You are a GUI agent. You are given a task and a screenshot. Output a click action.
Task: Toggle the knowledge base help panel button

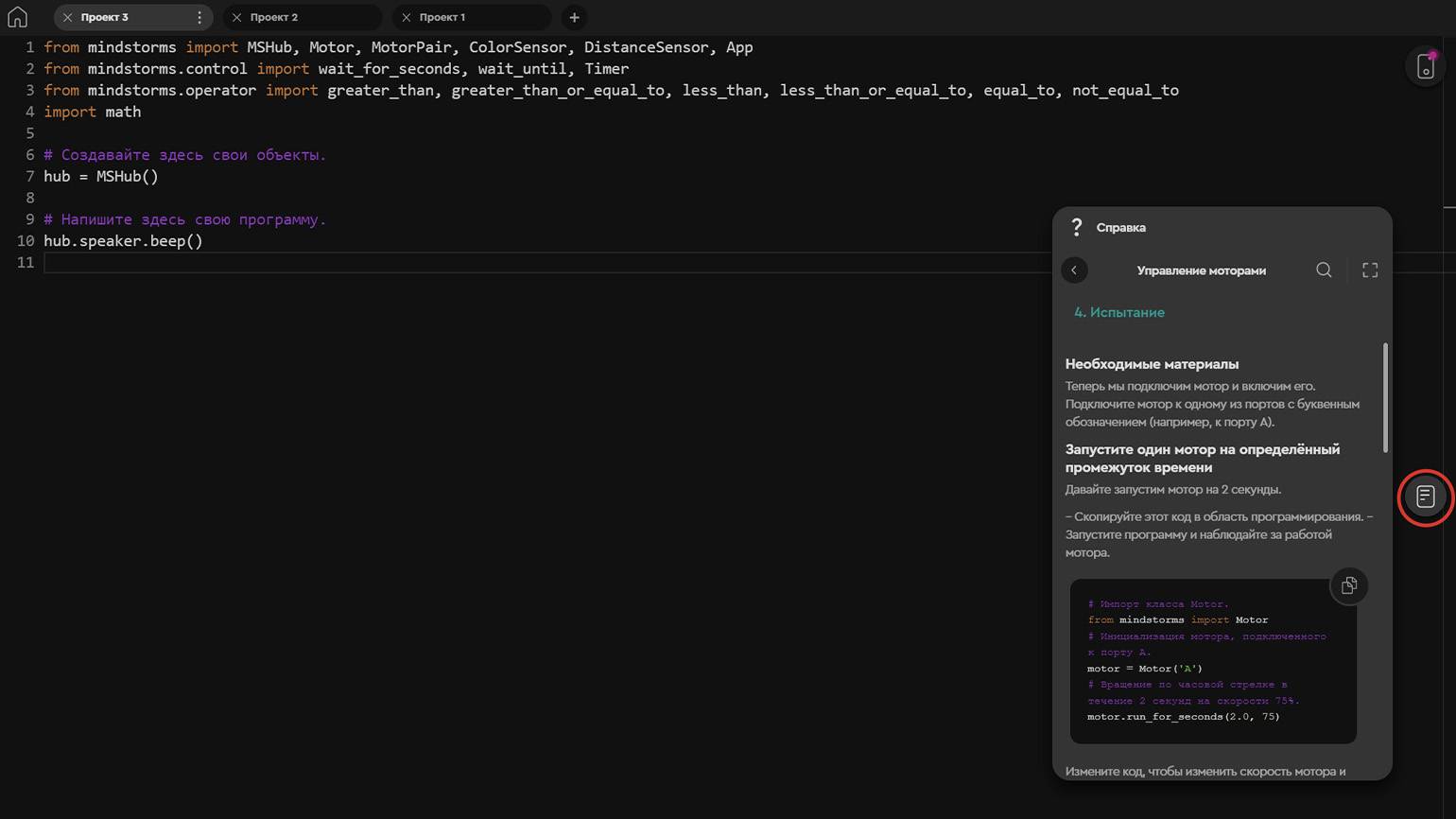pos(1425,497)
